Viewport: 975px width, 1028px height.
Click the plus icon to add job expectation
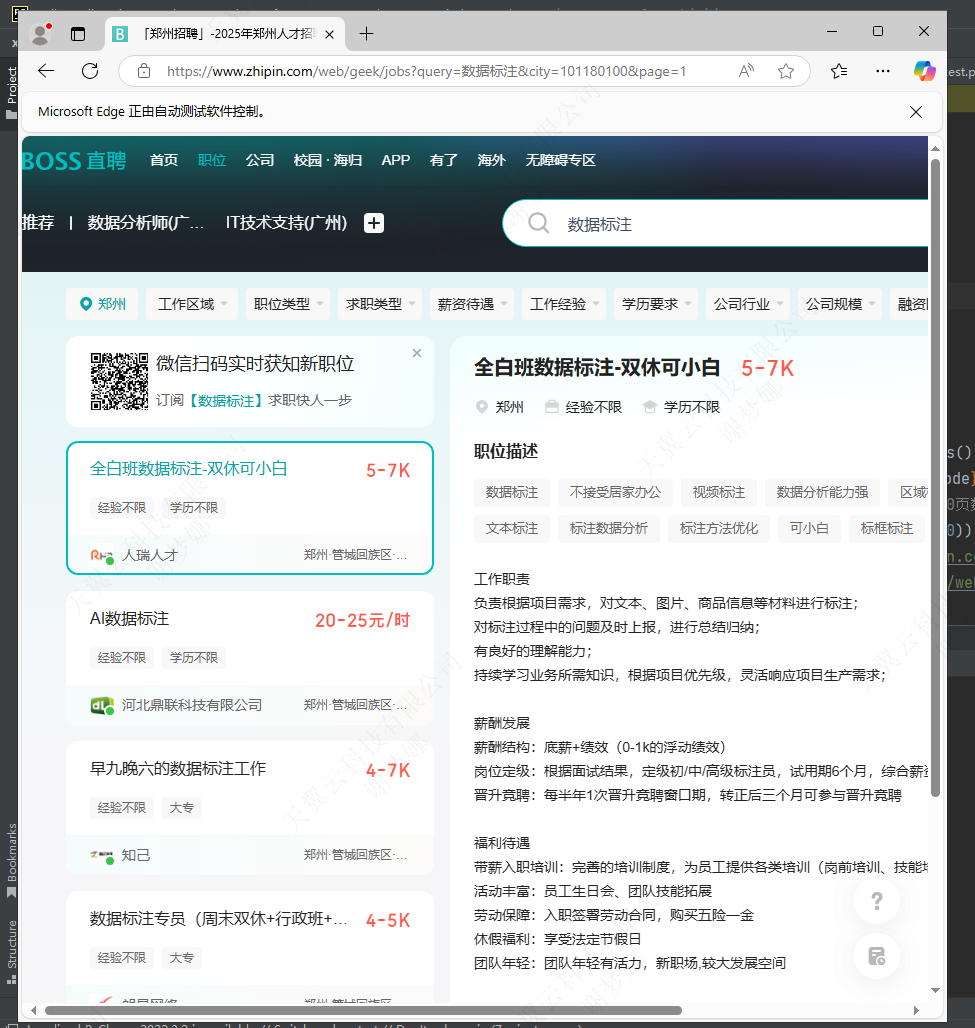click(374, 223)
